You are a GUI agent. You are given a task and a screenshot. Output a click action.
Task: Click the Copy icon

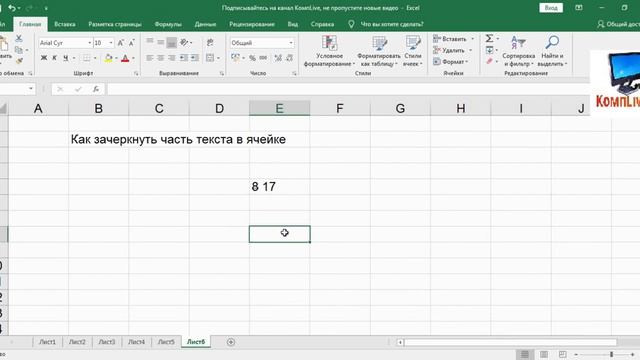click(19, 50)
